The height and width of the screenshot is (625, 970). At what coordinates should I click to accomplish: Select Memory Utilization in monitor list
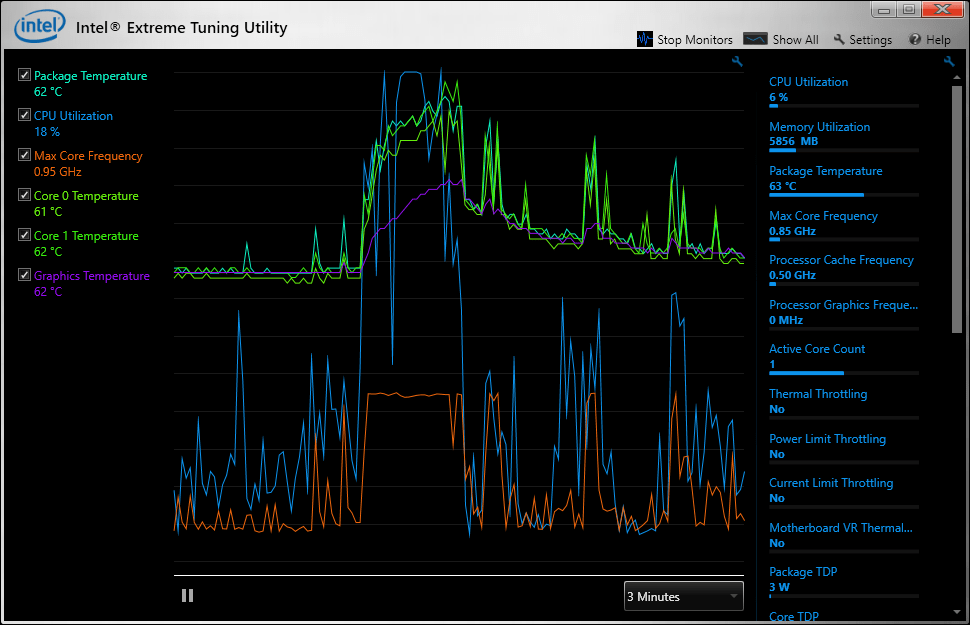819,127
